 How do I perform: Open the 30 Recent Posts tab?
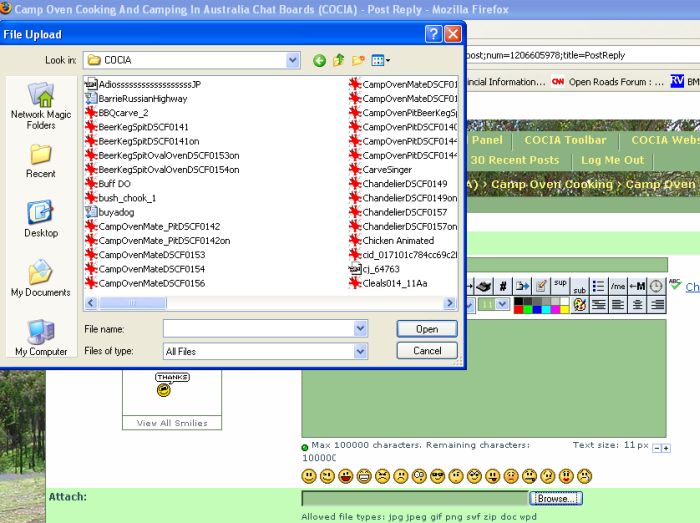(x=515, y=160)
